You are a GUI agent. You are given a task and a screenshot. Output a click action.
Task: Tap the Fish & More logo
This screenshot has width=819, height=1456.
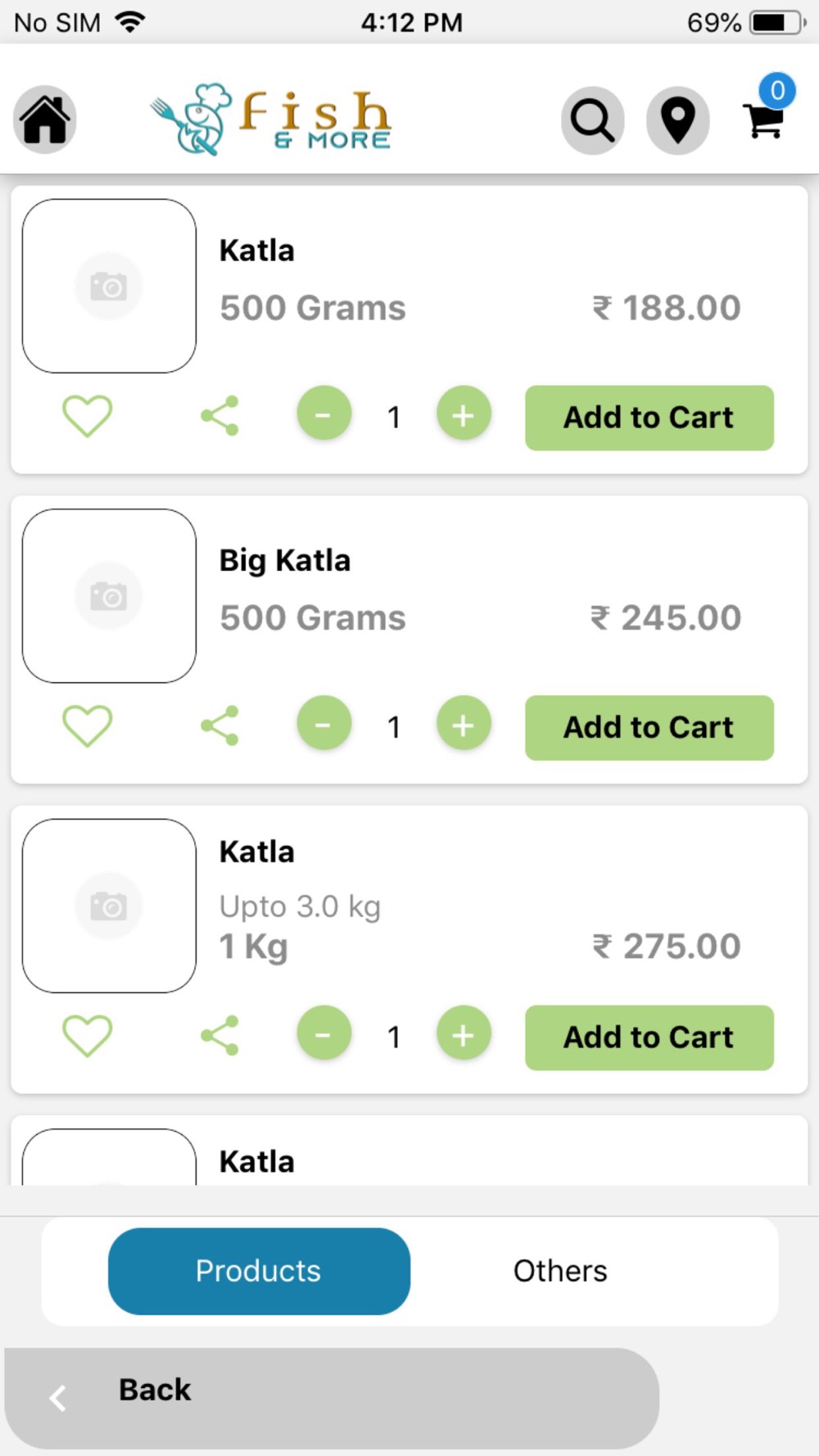tap(270, 120)
